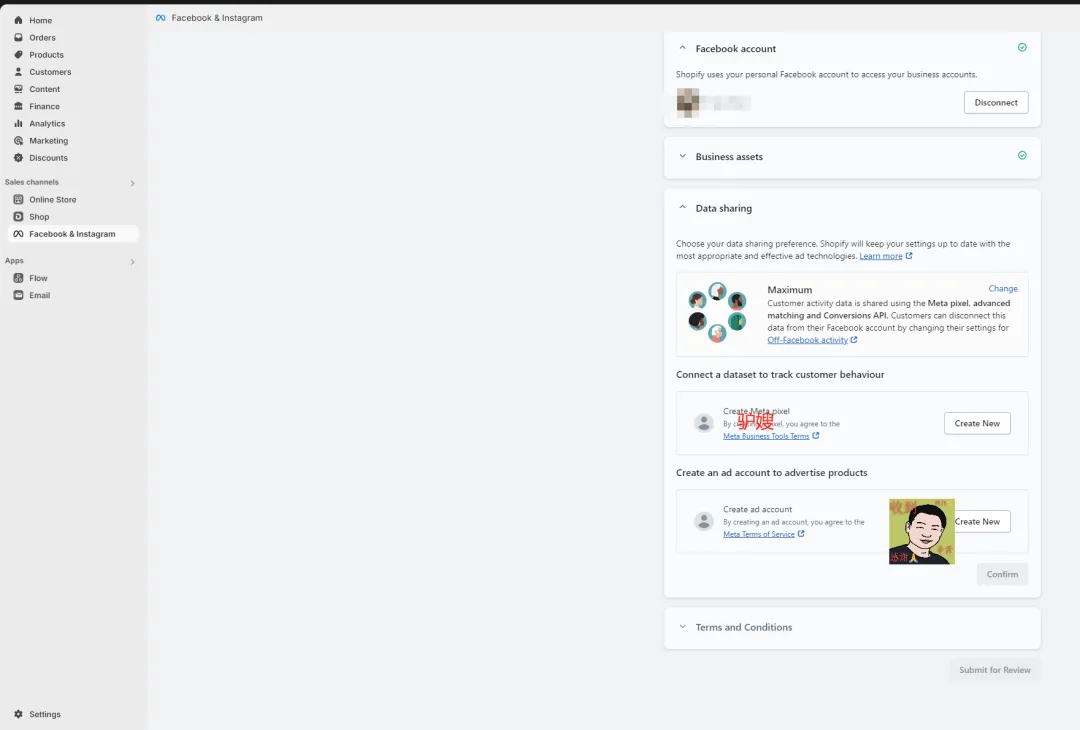Expand the Sales channels chevron
The height and width of the screenshot is (730, 1080).
point(132,183)
